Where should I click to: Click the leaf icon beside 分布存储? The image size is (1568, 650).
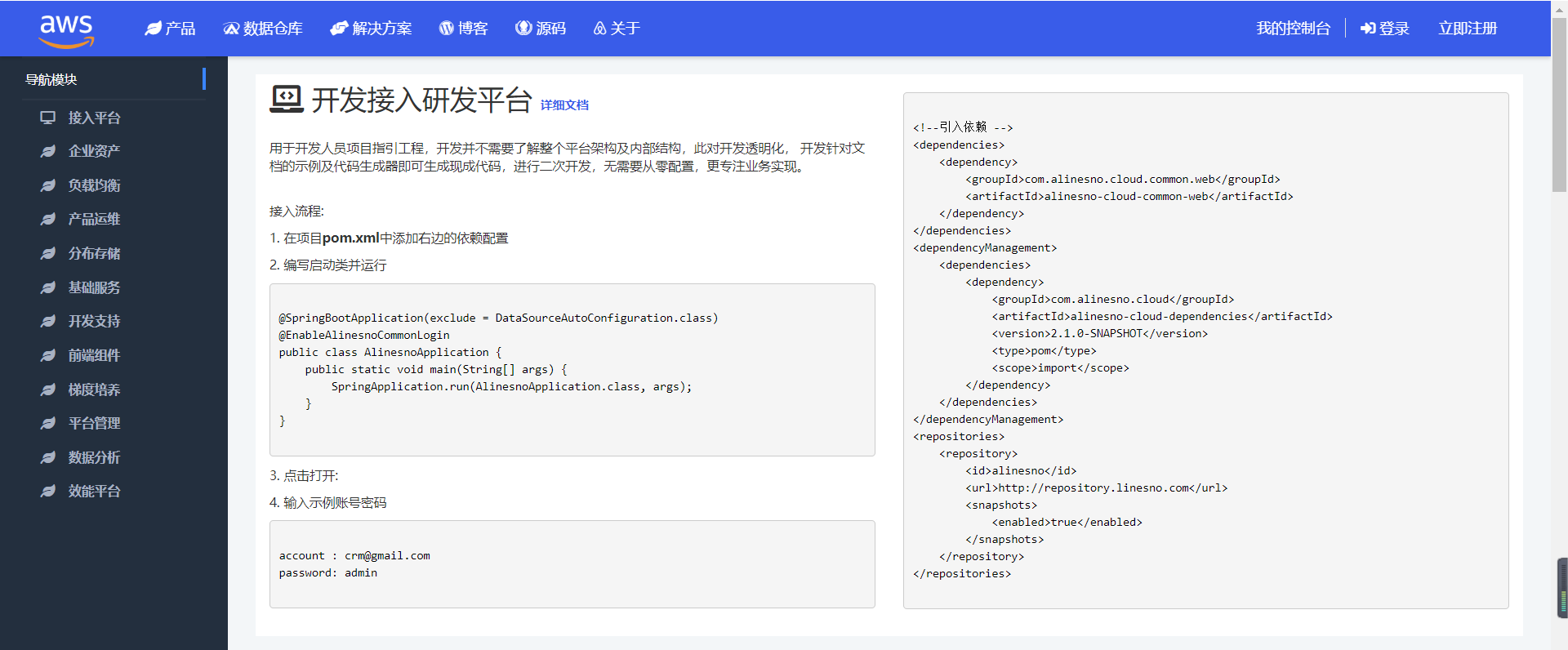(48, 253)
